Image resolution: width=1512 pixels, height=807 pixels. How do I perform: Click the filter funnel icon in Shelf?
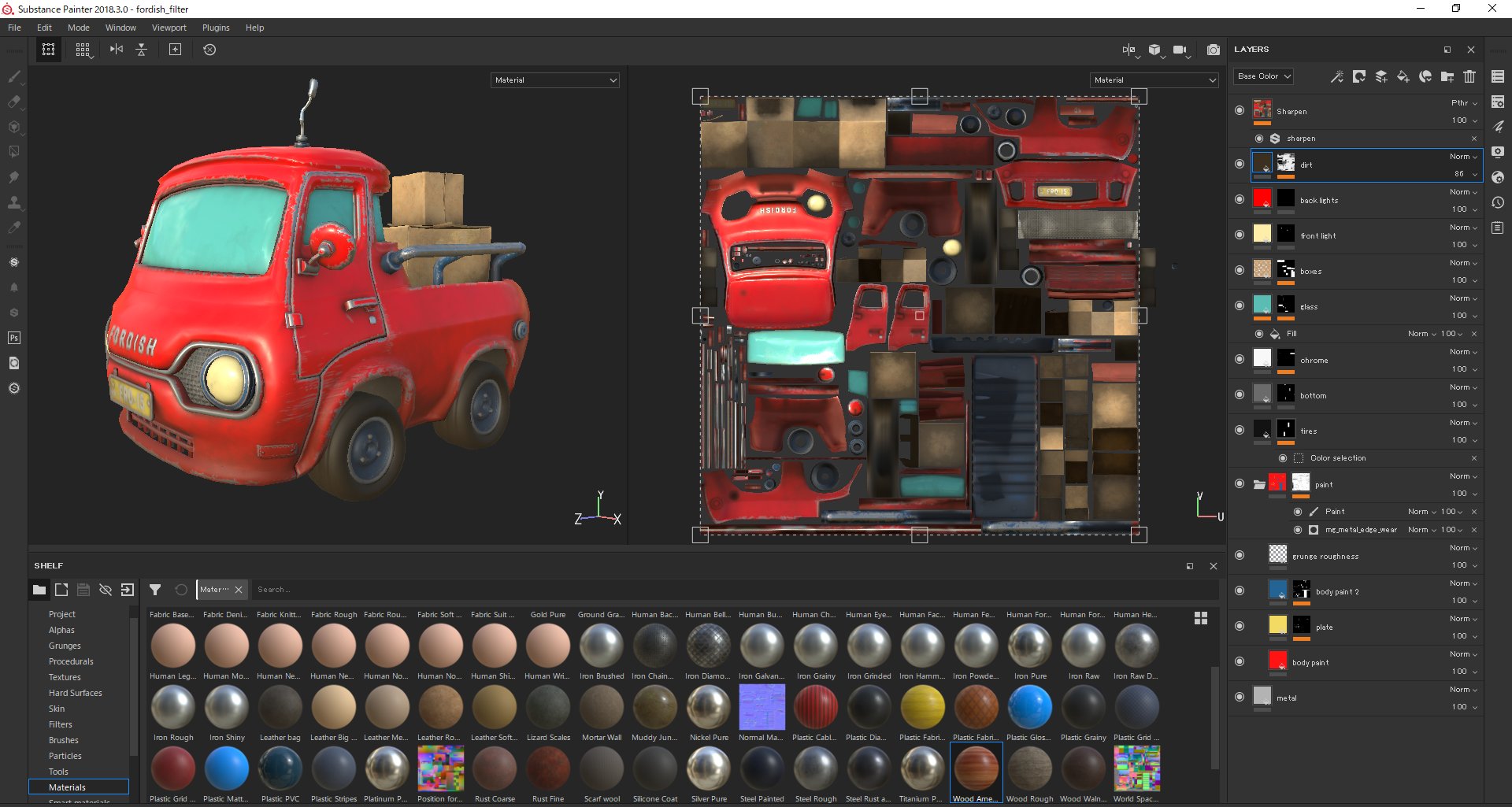coord(155,590)
